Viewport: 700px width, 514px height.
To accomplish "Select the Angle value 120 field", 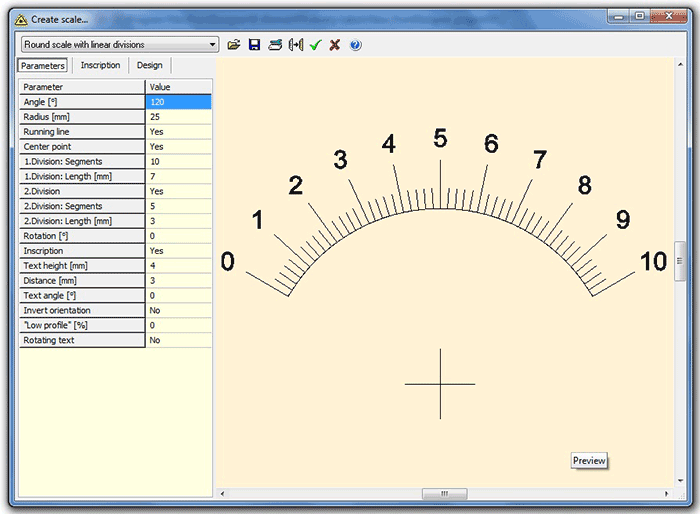I will 179,102.
